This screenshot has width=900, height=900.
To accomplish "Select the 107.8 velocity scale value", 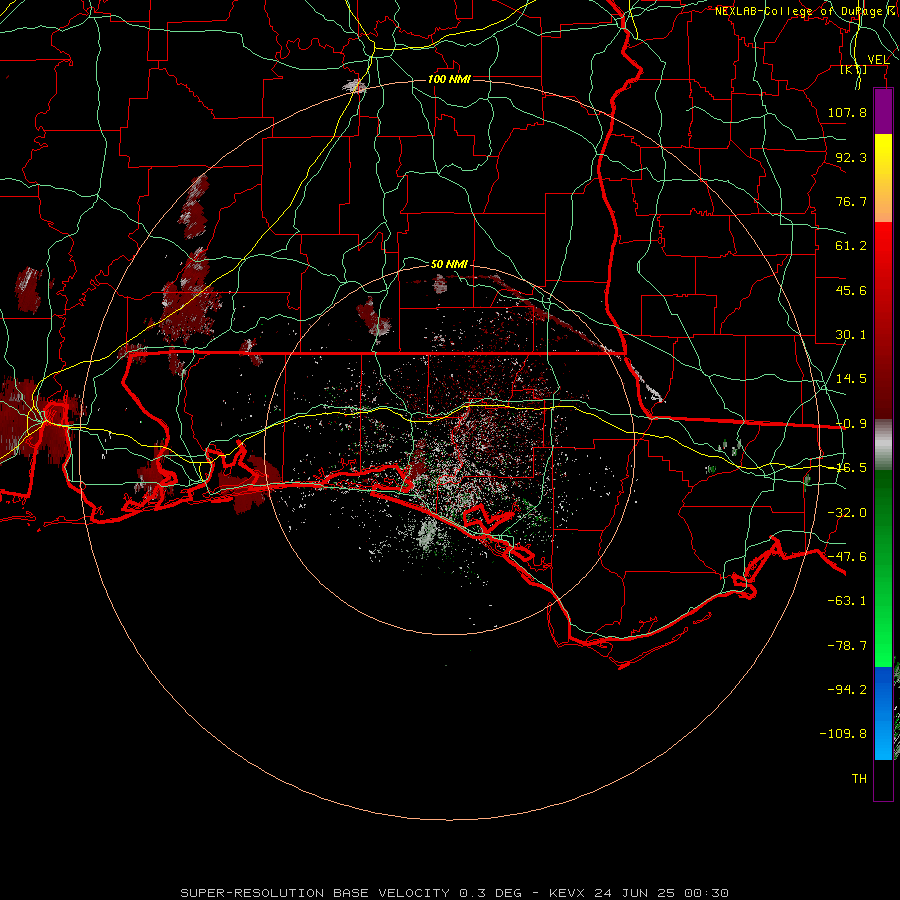I will tap(847, 112).
